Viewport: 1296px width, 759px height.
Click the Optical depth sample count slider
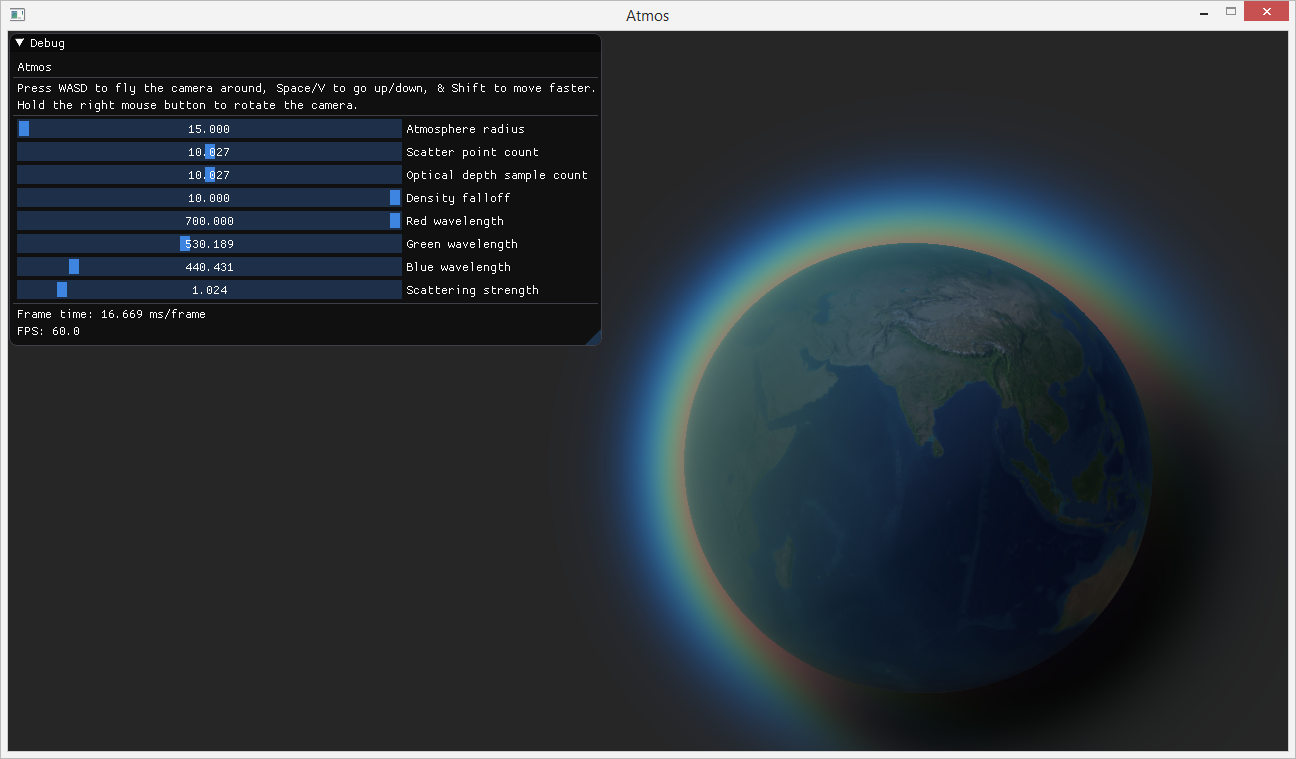pos(209,175)
